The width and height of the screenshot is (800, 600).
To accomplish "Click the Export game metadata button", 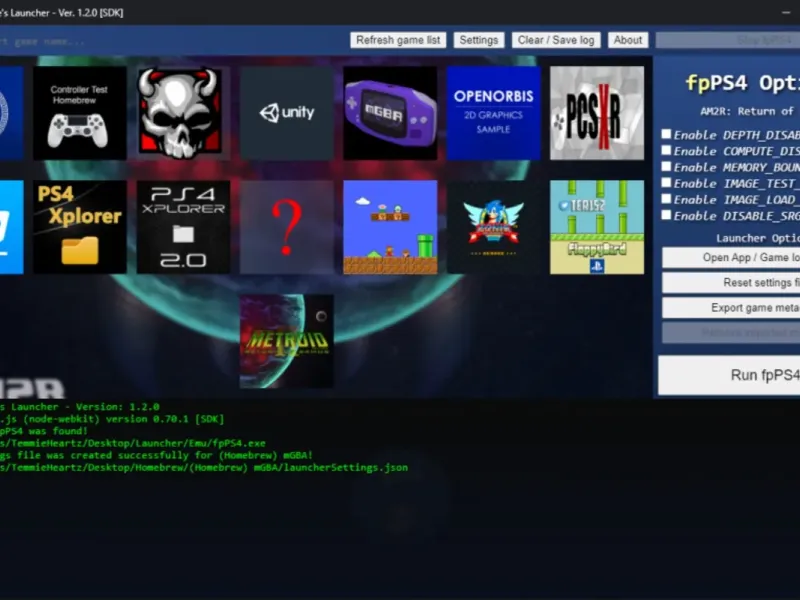I will point(731,308).
